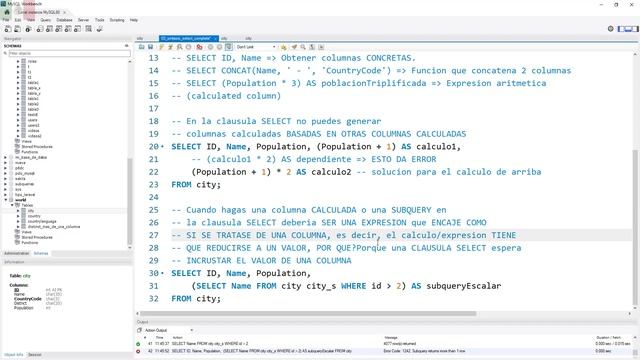Image resolution: width=640 pixels, height=360 pixels.
Task: Save script icon in editor toolbar
Action: click(151, 47)
